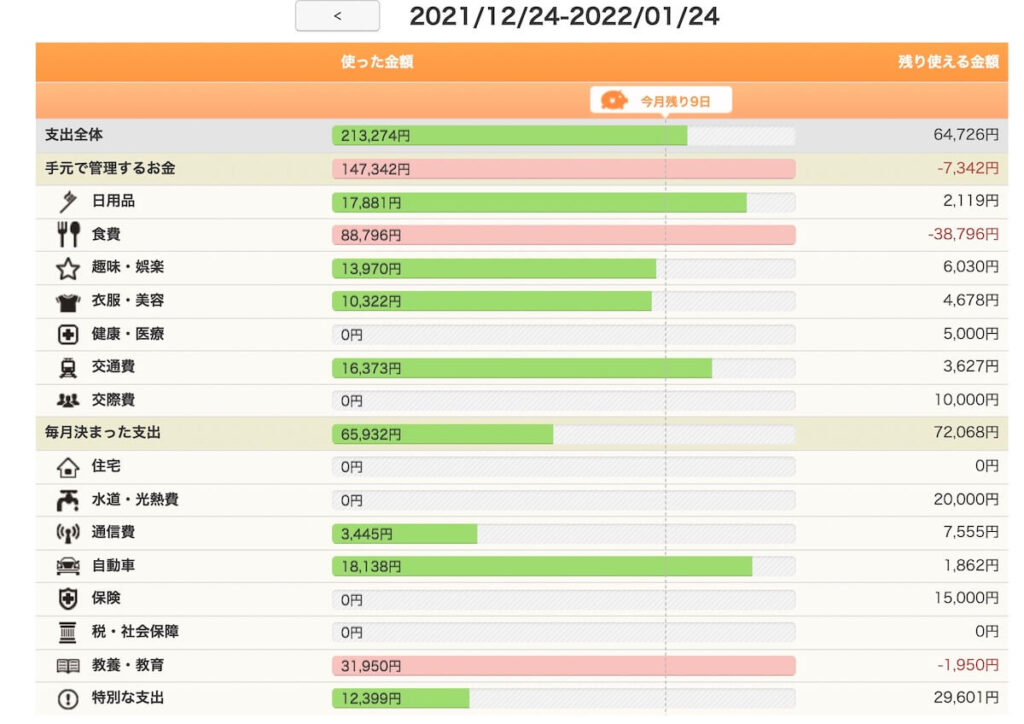Click the 通信費 antenna icon
This screenshot has height=724, width=1024.
click(x=68, y=533)
